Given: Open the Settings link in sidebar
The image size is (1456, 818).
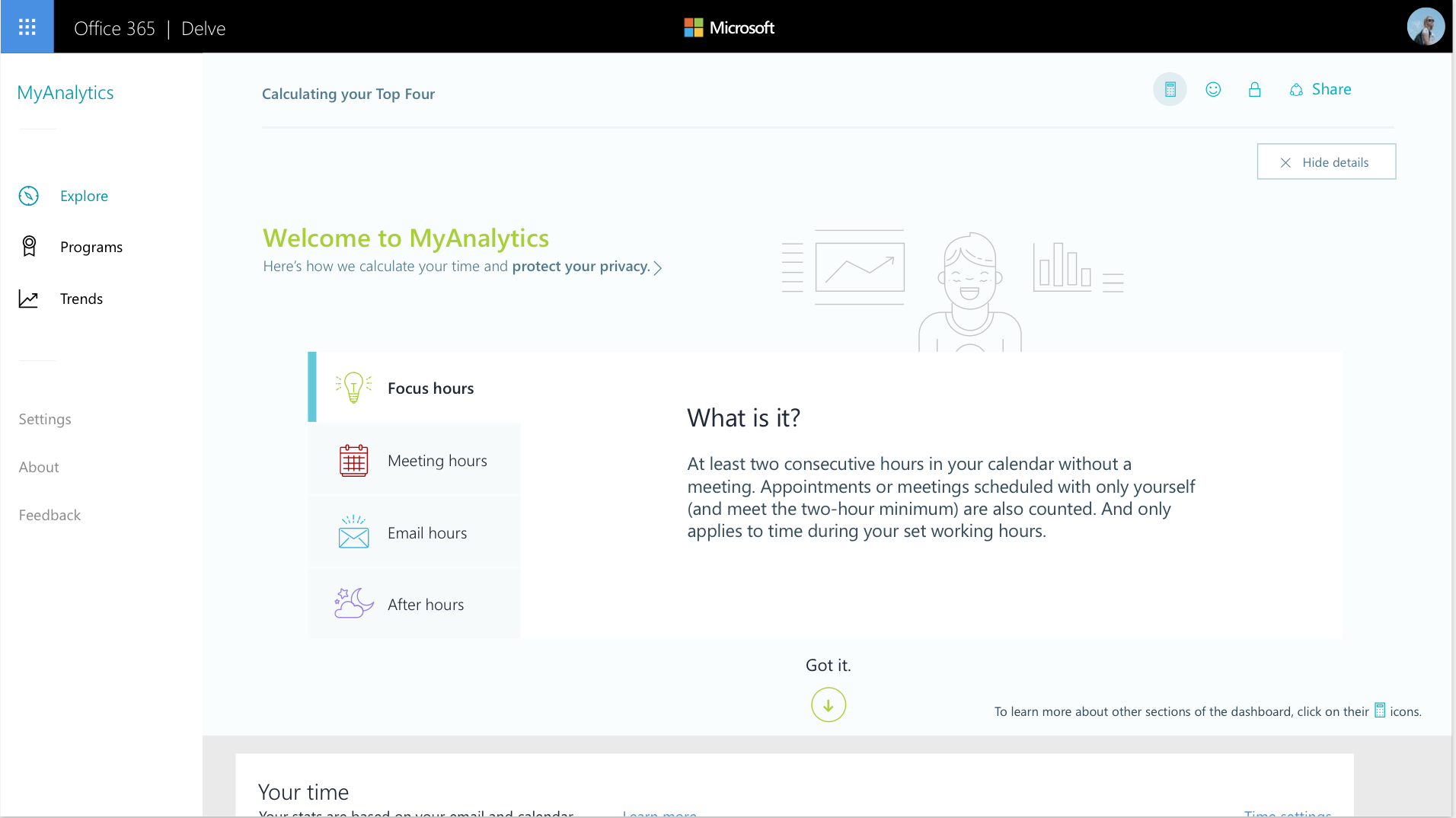Looking at the screenshot, I should (x=45, y=420).
